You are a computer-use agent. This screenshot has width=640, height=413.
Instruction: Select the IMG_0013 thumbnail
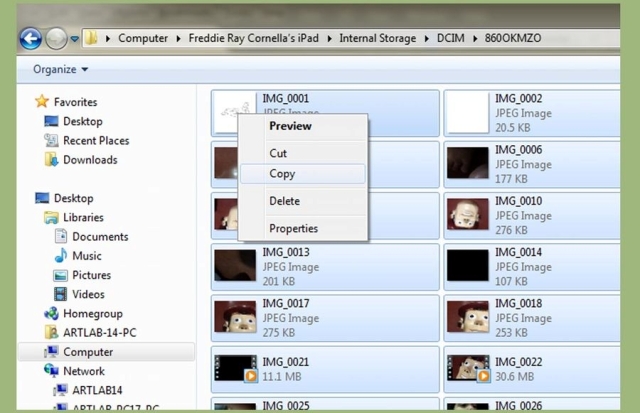click(235, 266)
